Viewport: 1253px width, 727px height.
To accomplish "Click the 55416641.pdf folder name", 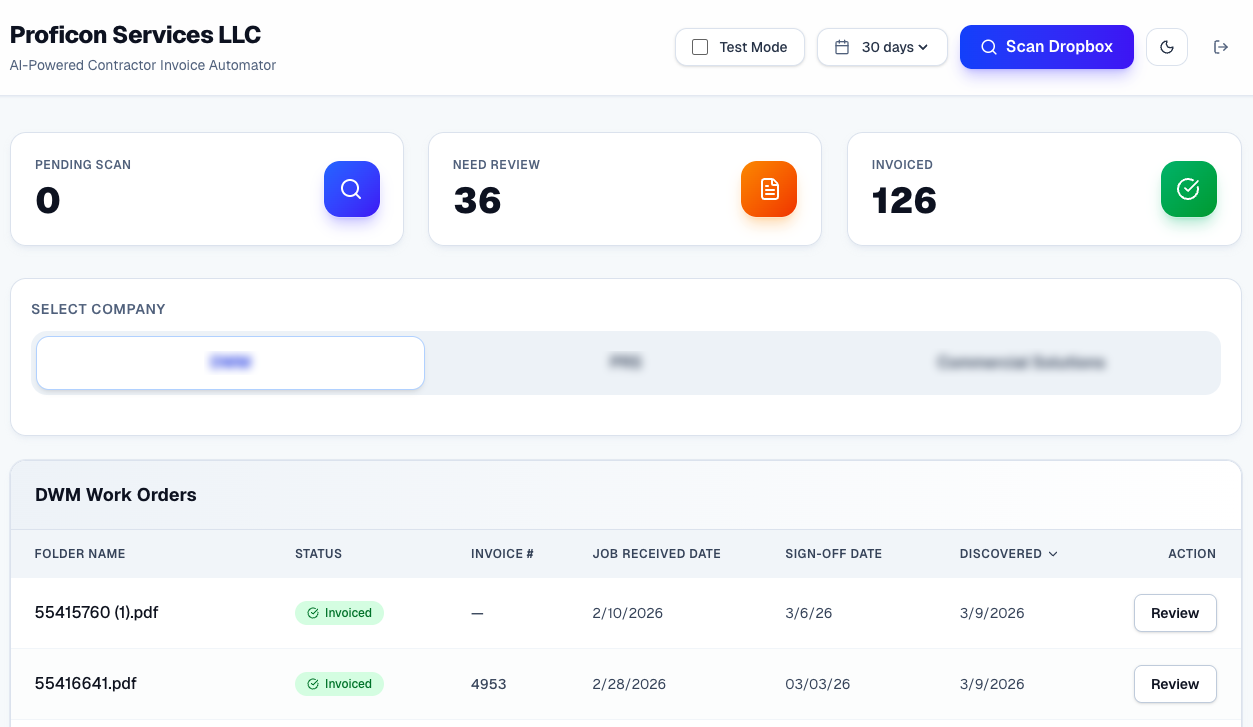I will [85, 684].
